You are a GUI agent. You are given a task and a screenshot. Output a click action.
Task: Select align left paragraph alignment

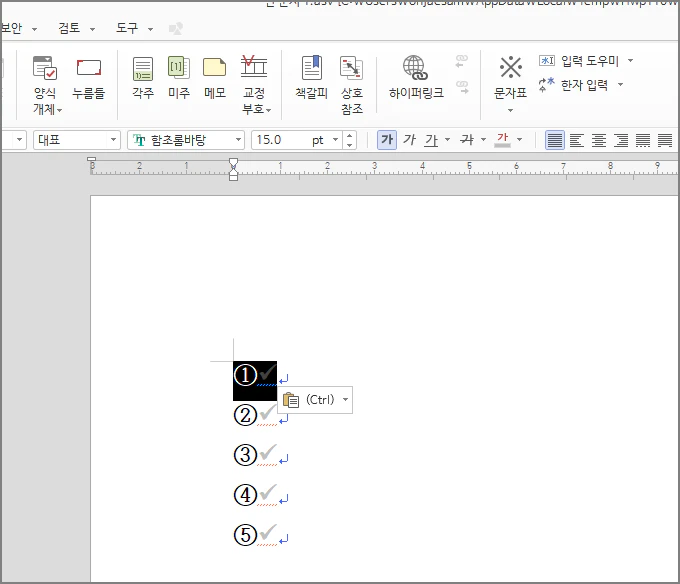576,140
